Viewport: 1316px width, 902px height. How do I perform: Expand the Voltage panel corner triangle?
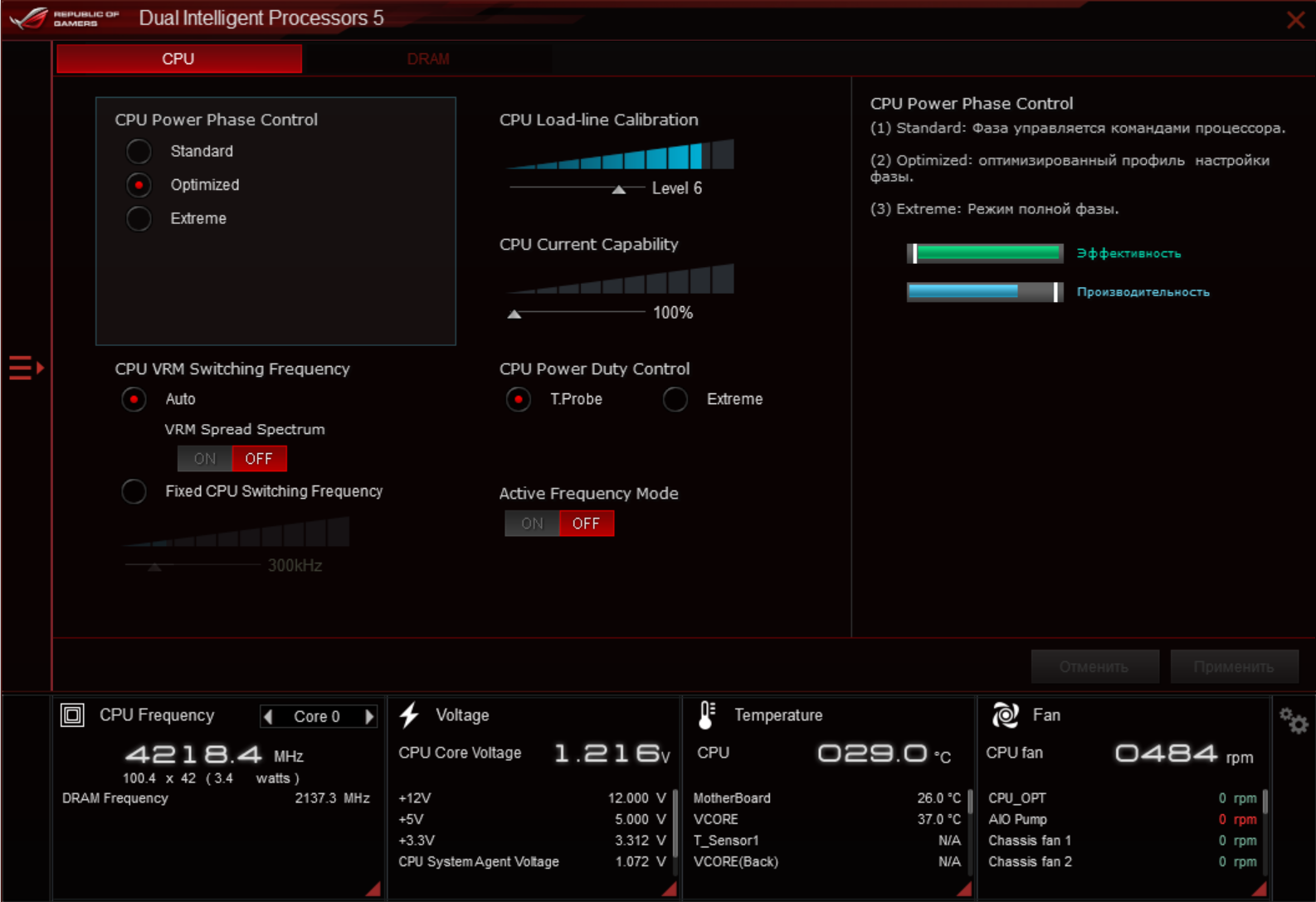[669, 889]
